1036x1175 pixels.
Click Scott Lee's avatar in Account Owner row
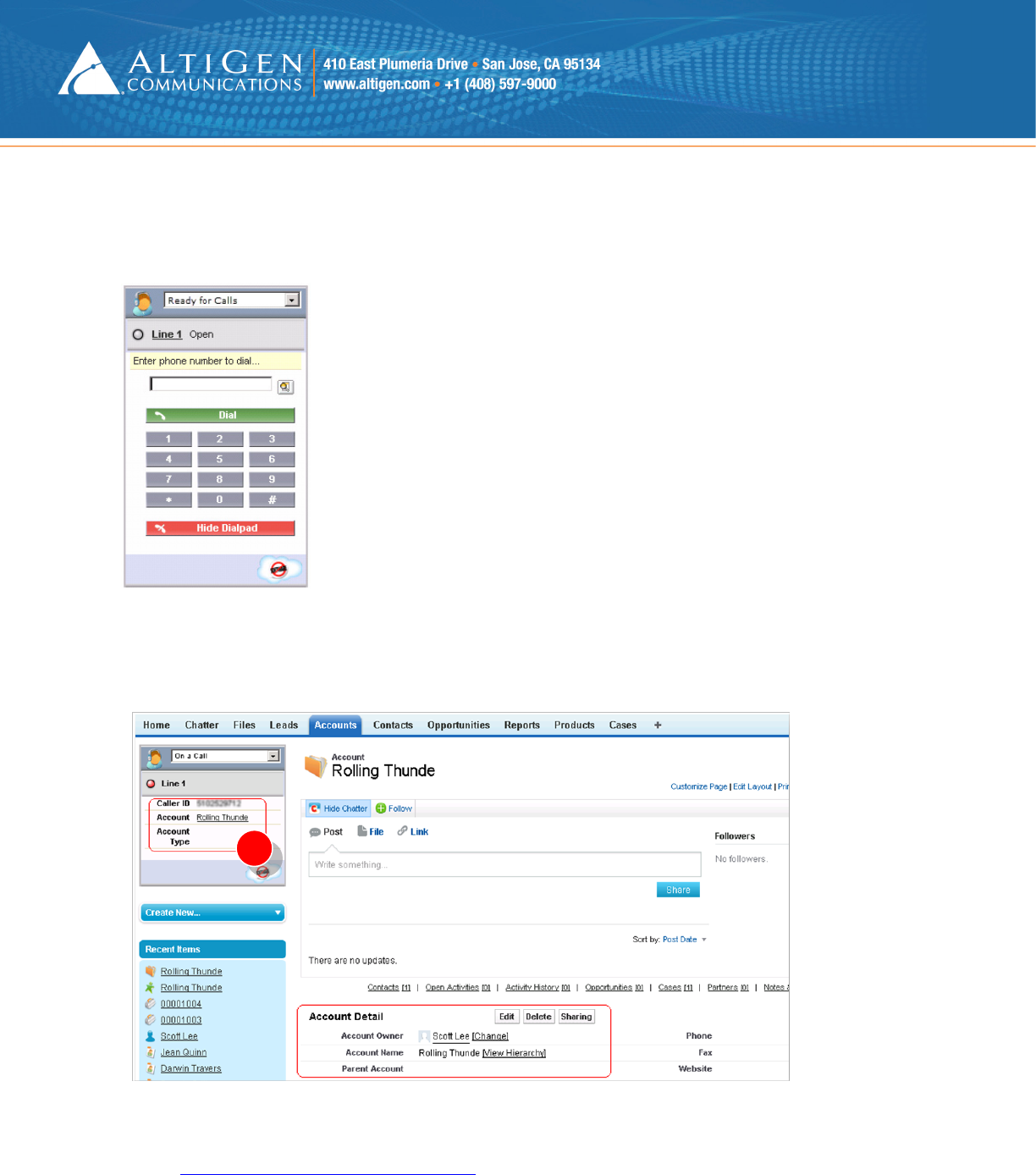point(424,1036)
